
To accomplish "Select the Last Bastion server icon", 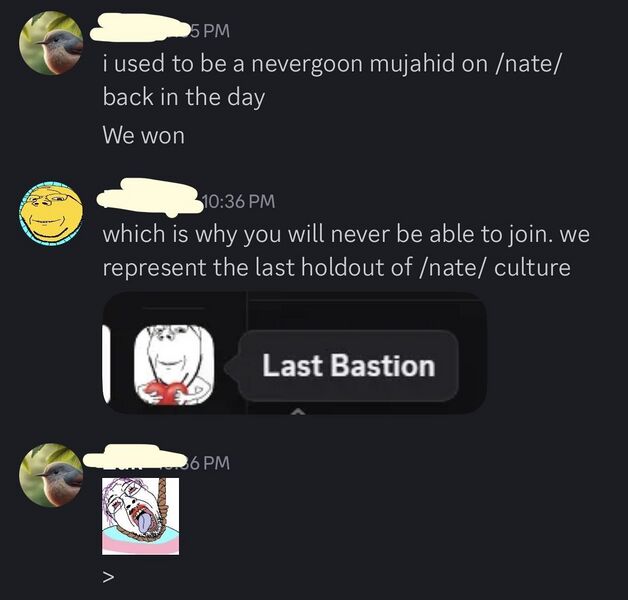I will [x=174, y=365].
